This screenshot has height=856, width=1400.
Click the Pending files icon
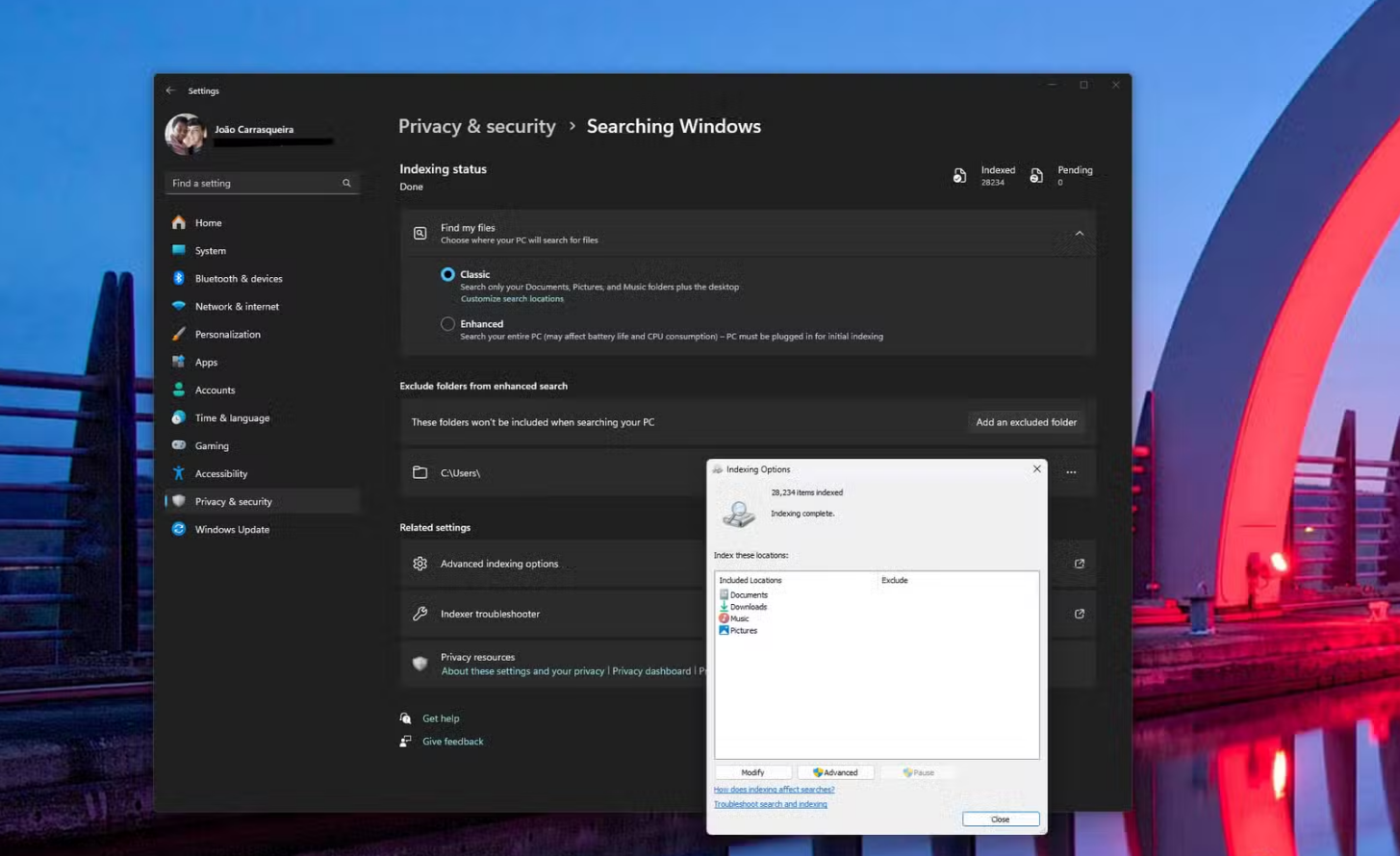click(x=1036, y=175)
